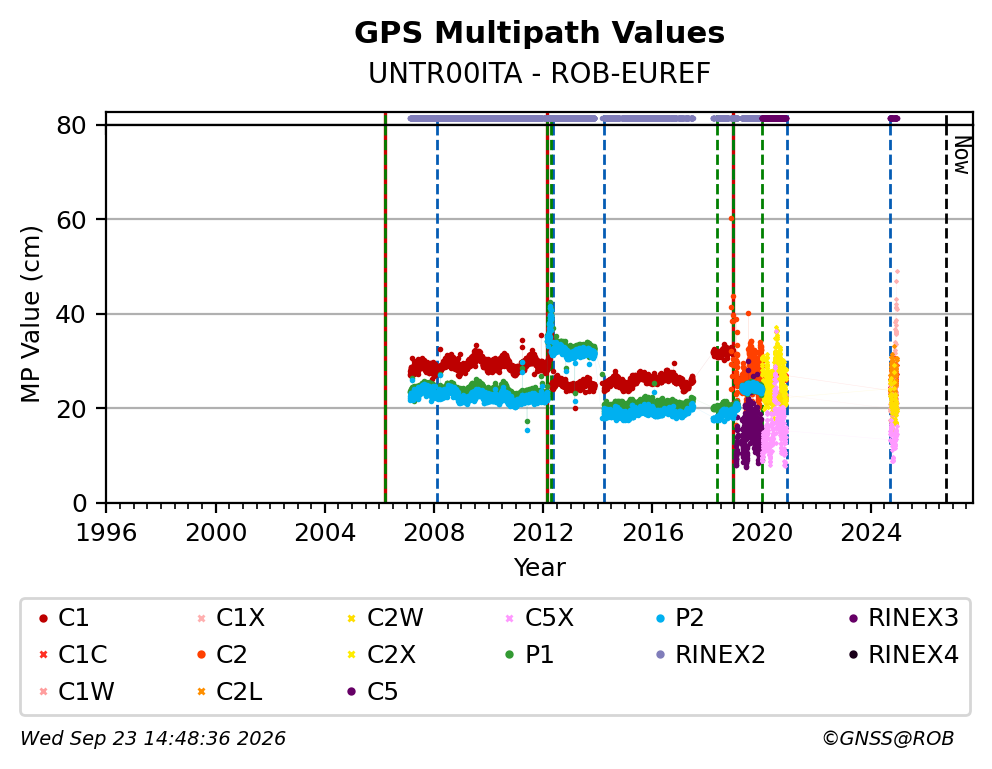The width and height of the screenshot is (992, 769).
Task: Click the dashed Now marker line
Action: [x=946, y=309]
